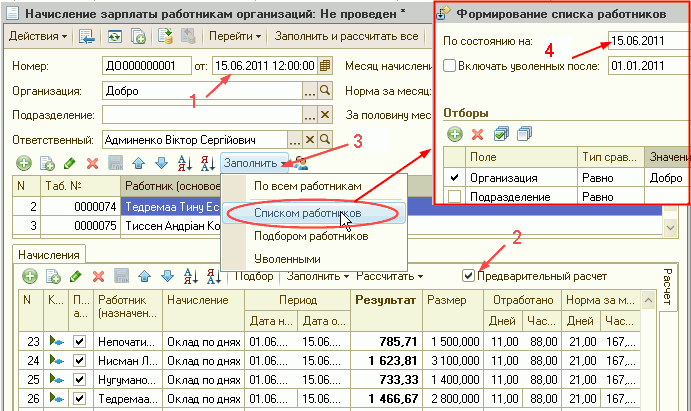Choose Подбором работников menu item
Viewport: 691px width, 411px height.
point(311,237)
